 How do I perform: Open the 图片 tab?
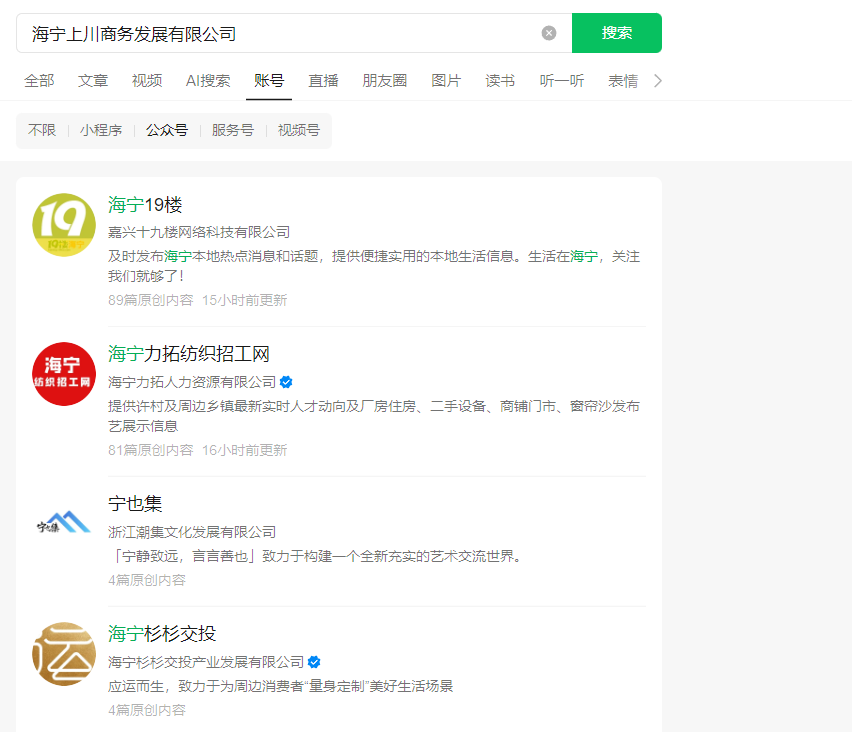click(446, 81)
